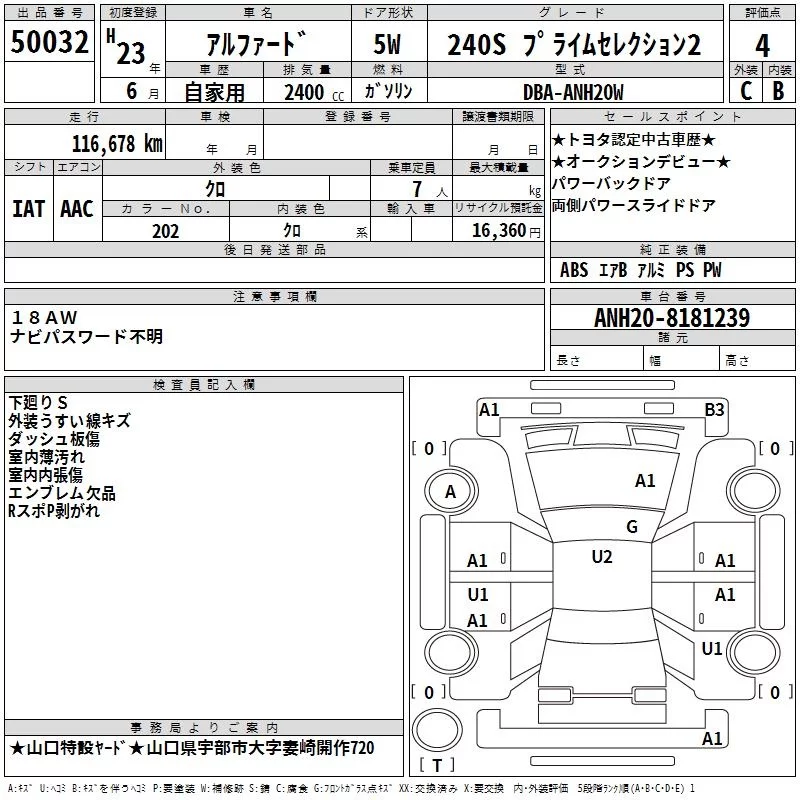
Task: Select the chassis number ANH20-8181239
Action: [672, 318]
